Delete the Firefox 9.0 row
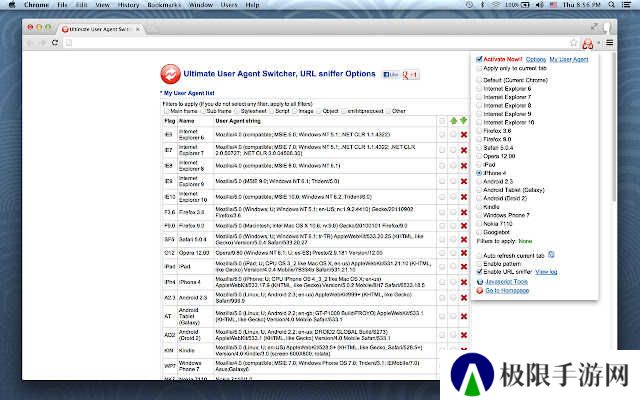The height and width of the screenshot is (400, 640). tap(464, 226)
